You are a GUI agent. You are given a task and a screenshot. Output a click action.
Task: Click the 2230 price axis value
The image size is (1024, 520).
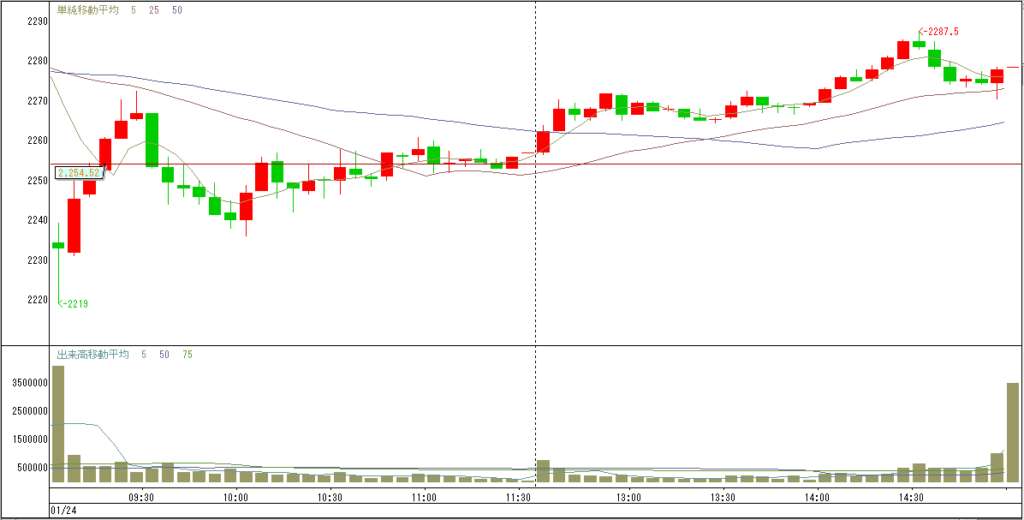(x=38, y=260)
